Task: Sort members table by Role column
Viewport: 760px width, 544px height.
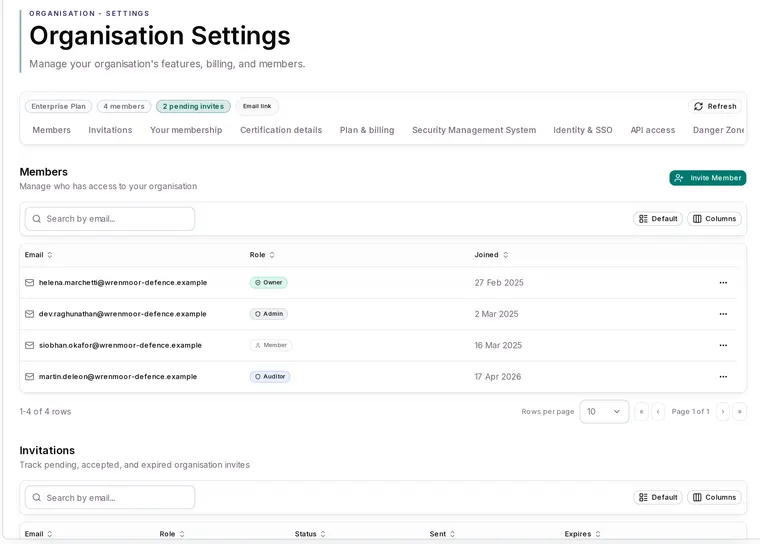Action: tap(262, 255)
